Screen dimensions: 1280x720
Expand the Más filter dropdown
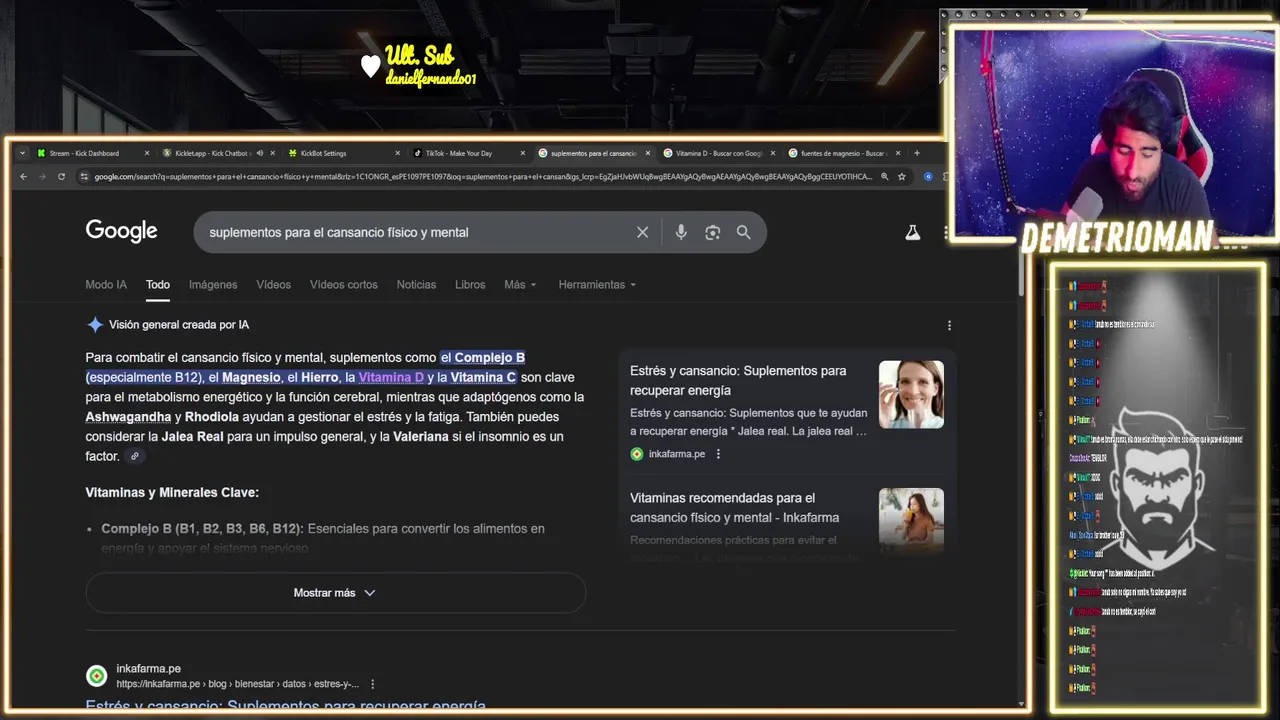pos(520,285)
